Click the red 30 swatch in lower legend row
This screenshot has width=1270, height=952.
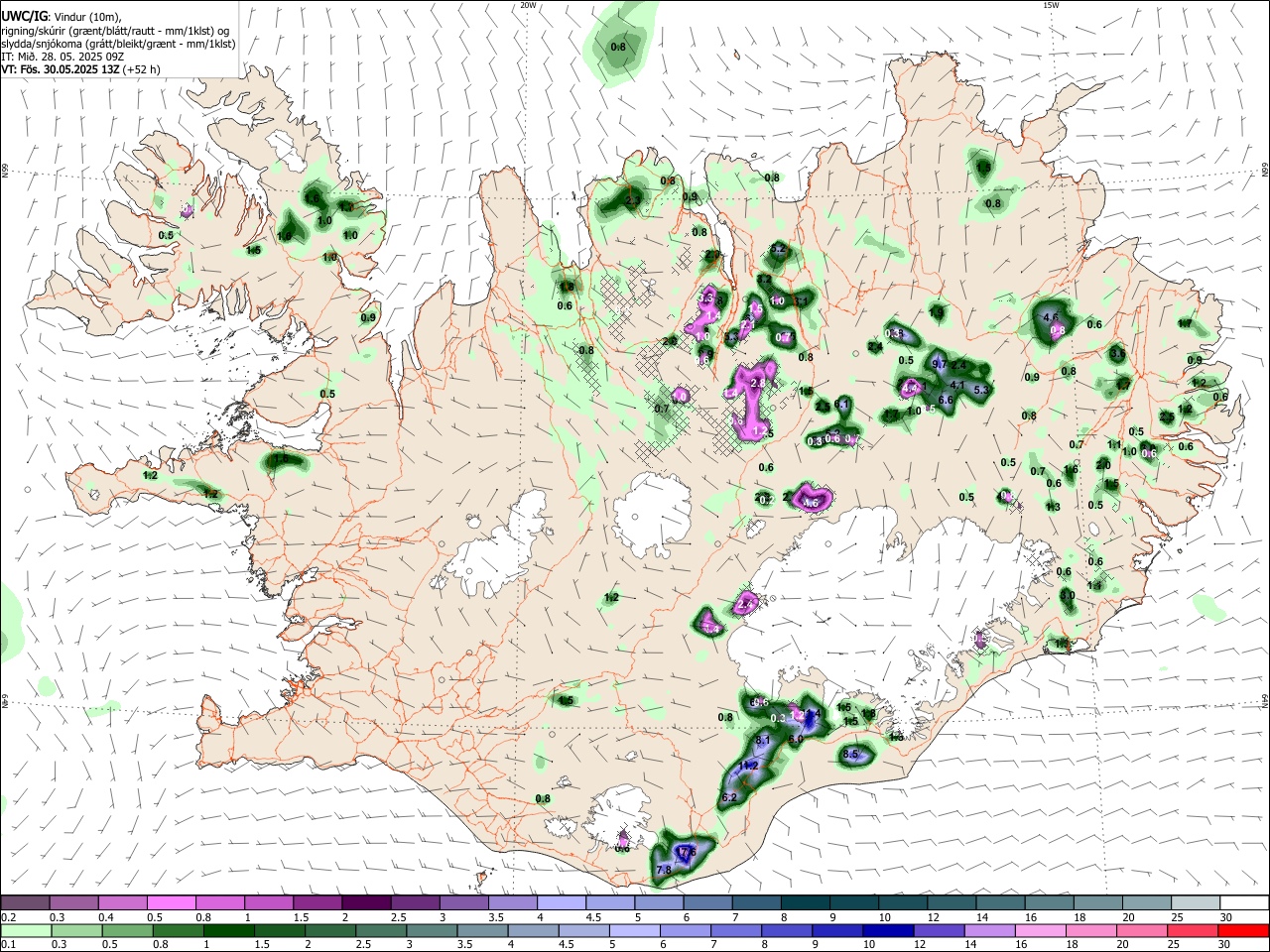coord(1244,931)
